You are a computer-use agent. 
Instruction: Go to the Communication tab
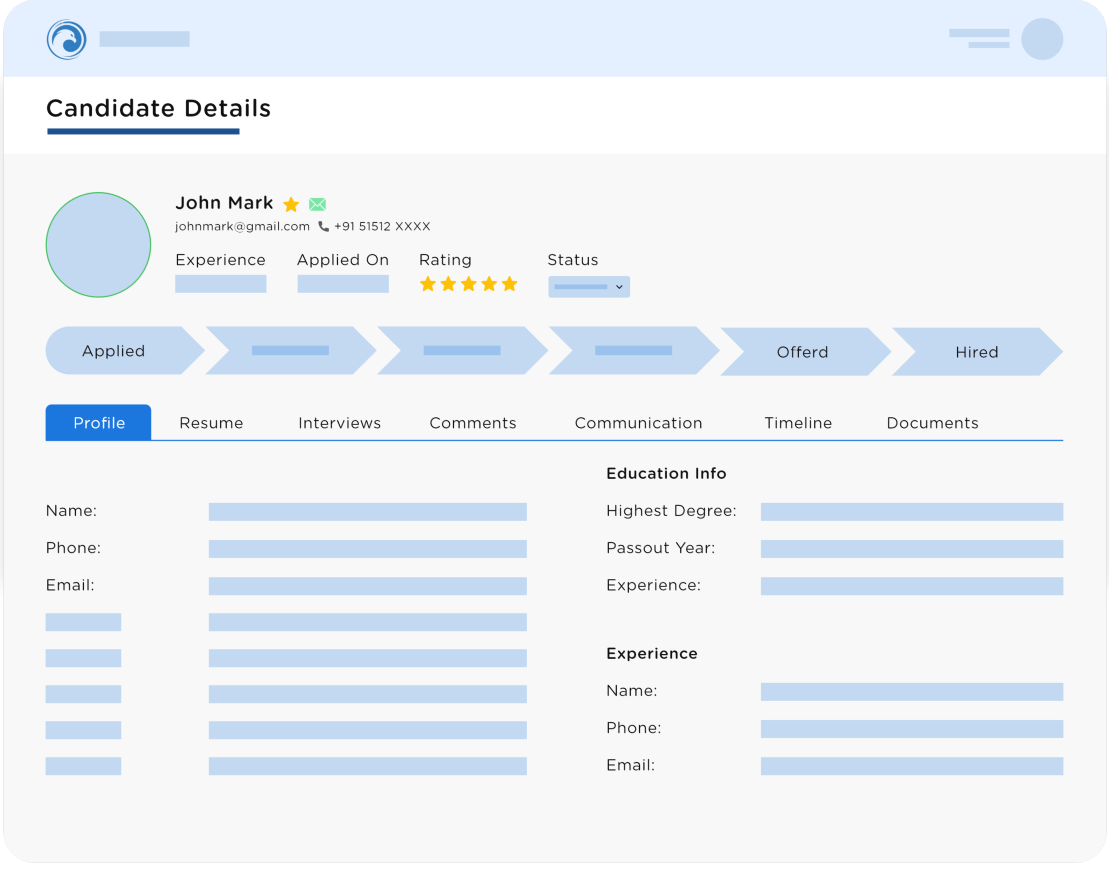tap(638, 423)
